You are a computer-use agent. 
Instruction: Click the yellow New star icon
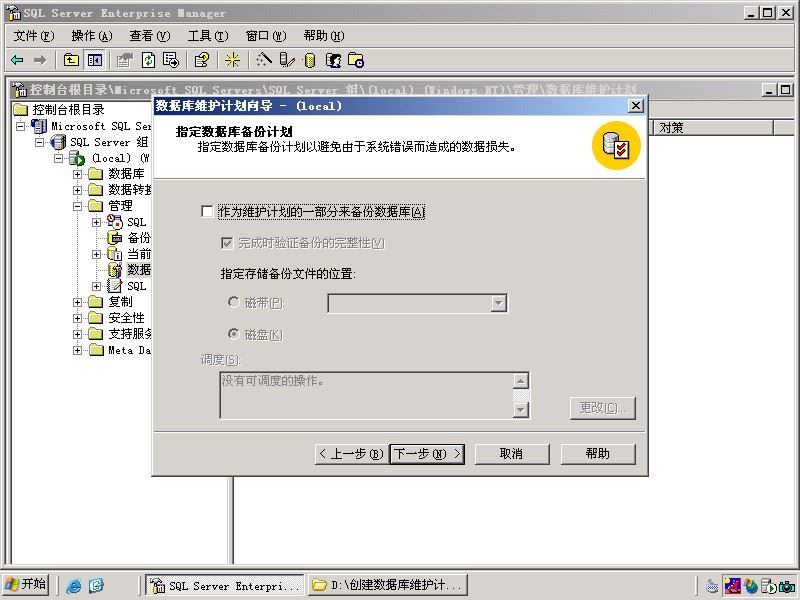tap(233, 60)
